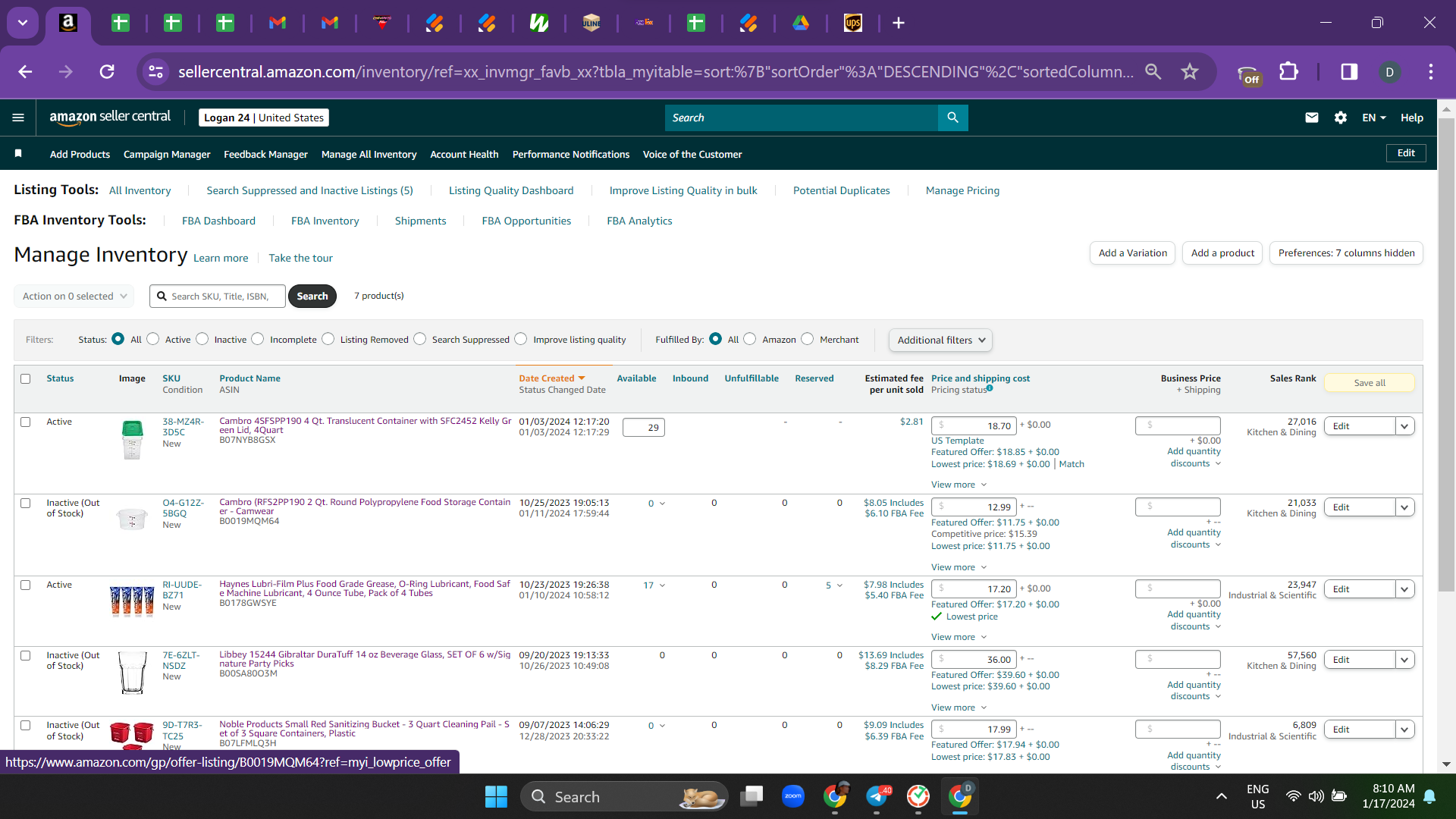This screenshot has height=819, width=1456.
Task: Click the pricing status info icon
Action: pos(990,388)
